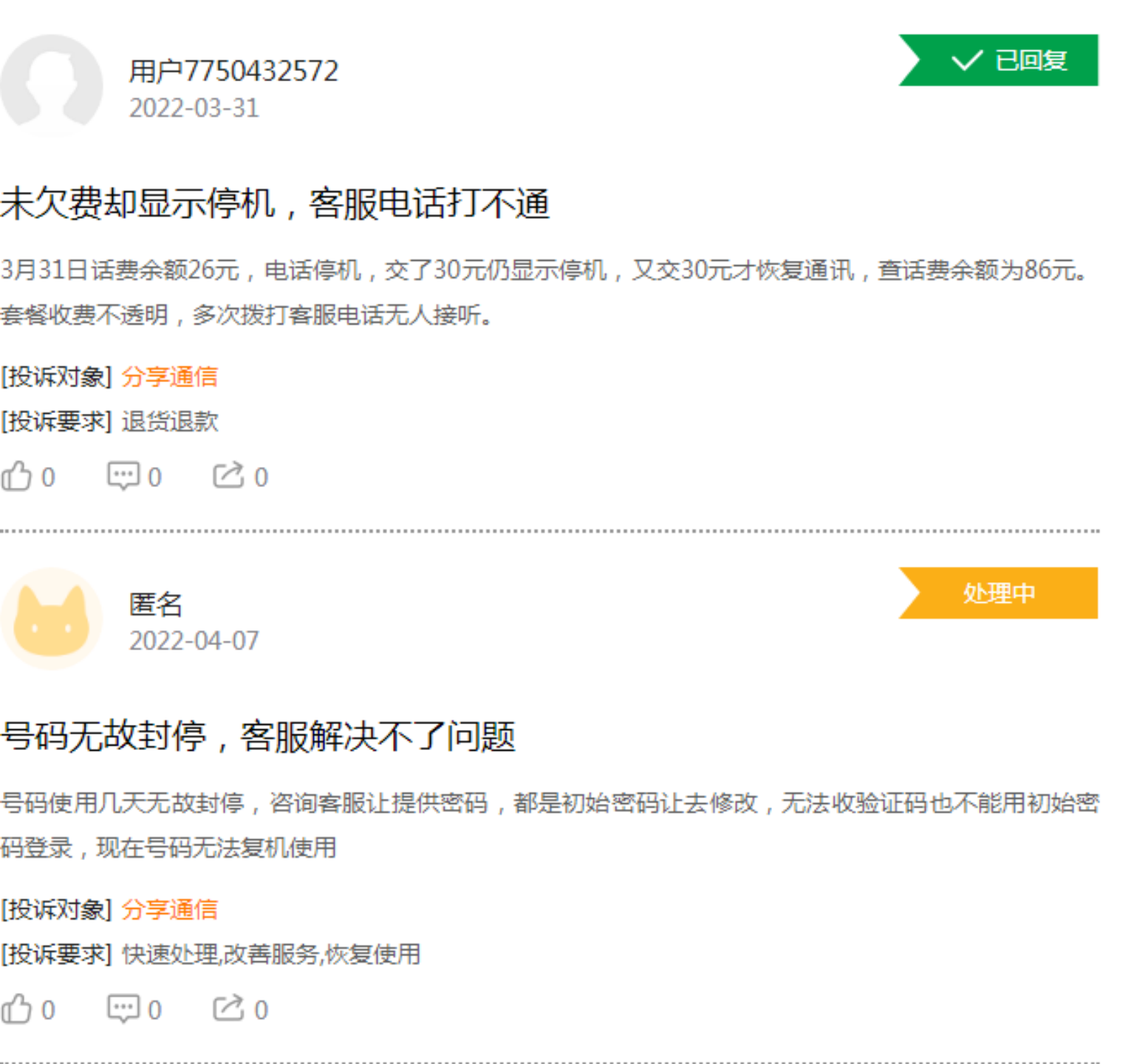The width and height of the screenshot is (1134, 1064).
Task: Click 分享通信 link in the first complaint
Action: click(x=169, y=377)
